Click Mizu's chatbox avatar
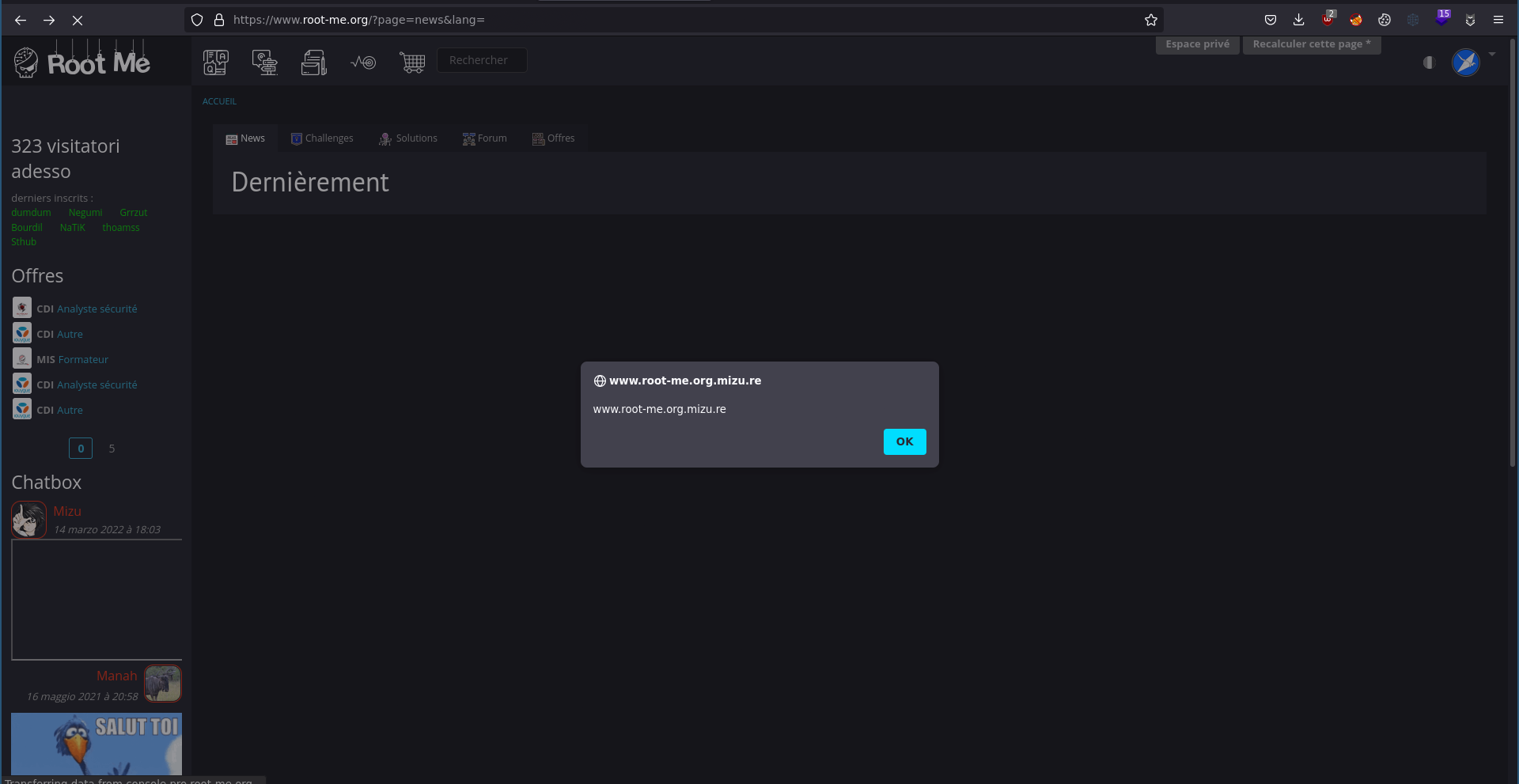The width and height of the screenshot is (1519, 784). point(29,520)
